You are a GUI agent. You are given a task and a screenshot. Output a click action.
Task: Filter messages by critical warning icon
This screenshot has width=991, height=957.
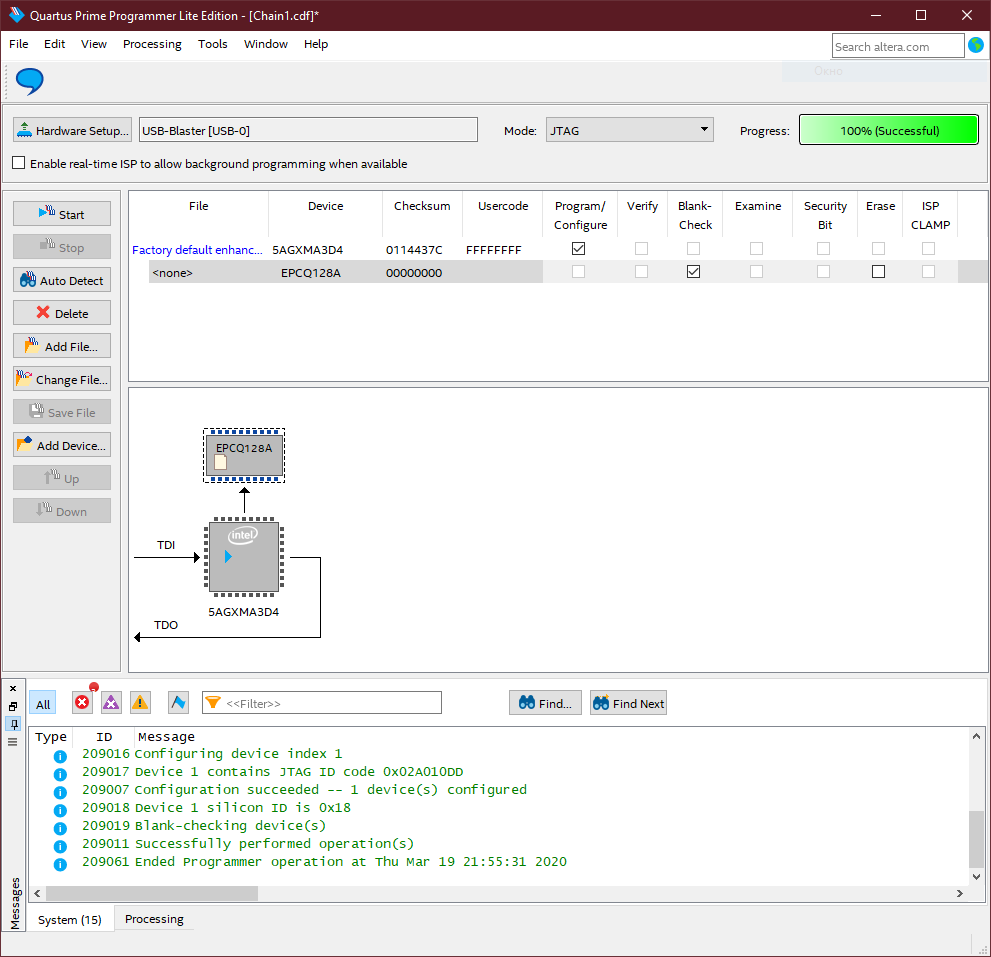111,702
